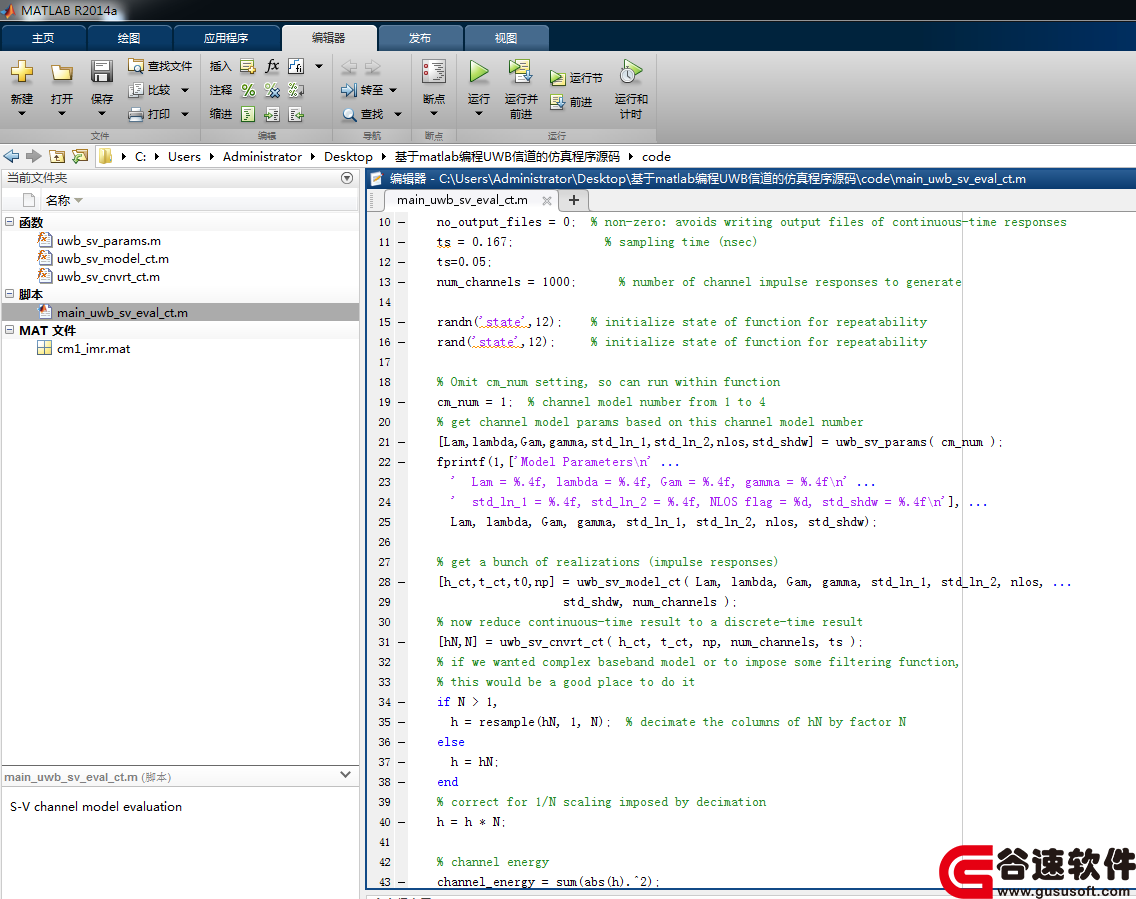Click the Compare (比较) button

(150, 90)
